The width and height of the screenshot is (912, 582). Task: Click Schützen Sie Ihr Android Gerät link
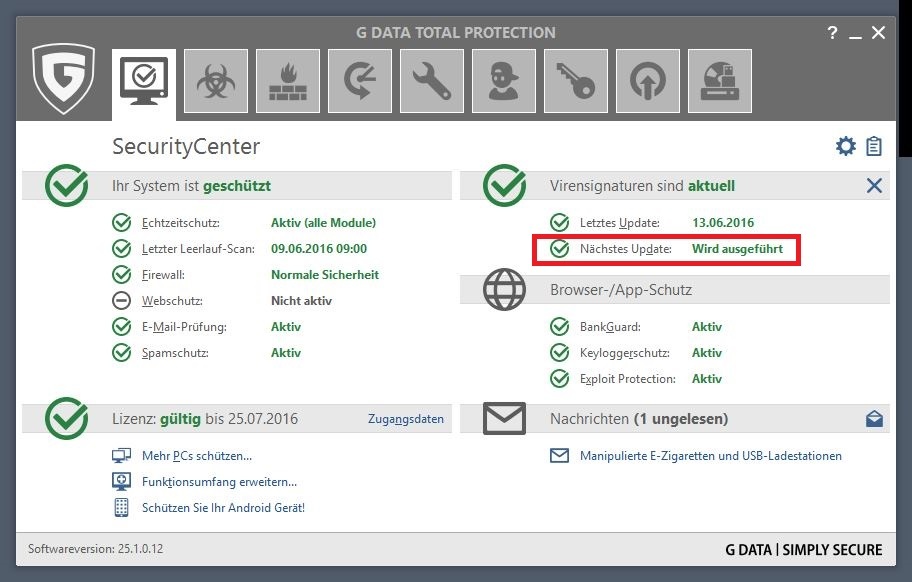[x=223, y=508]
